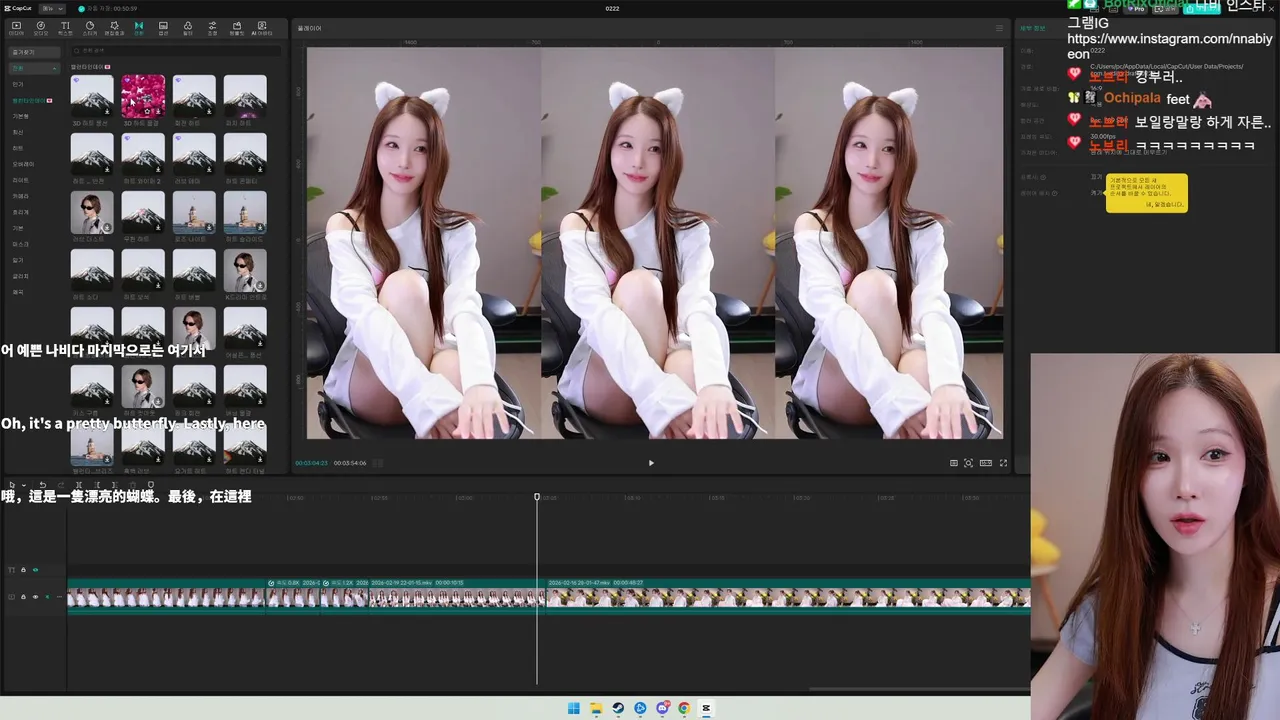
Task: Switch to CapCut in the taskbar
Action: click(x=706, y=708)
